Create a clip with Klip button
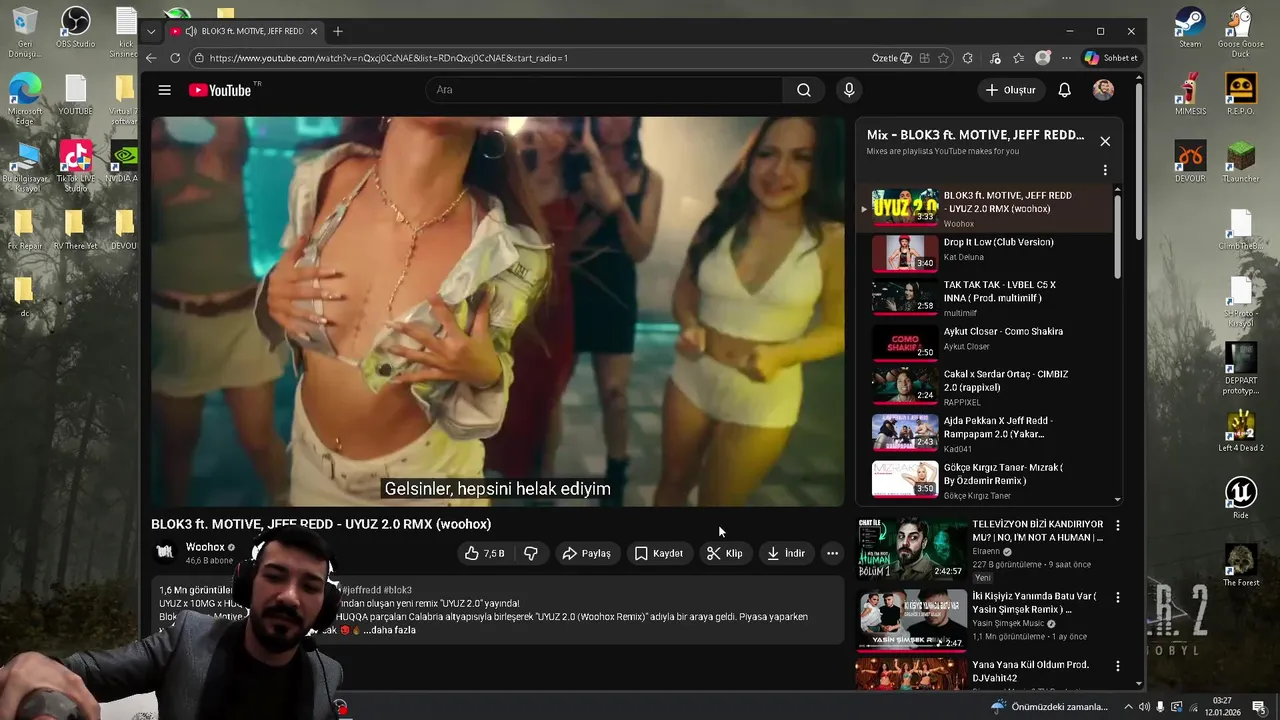The width and height of the screenshot is (1280, 720). (x=725, y=553)
